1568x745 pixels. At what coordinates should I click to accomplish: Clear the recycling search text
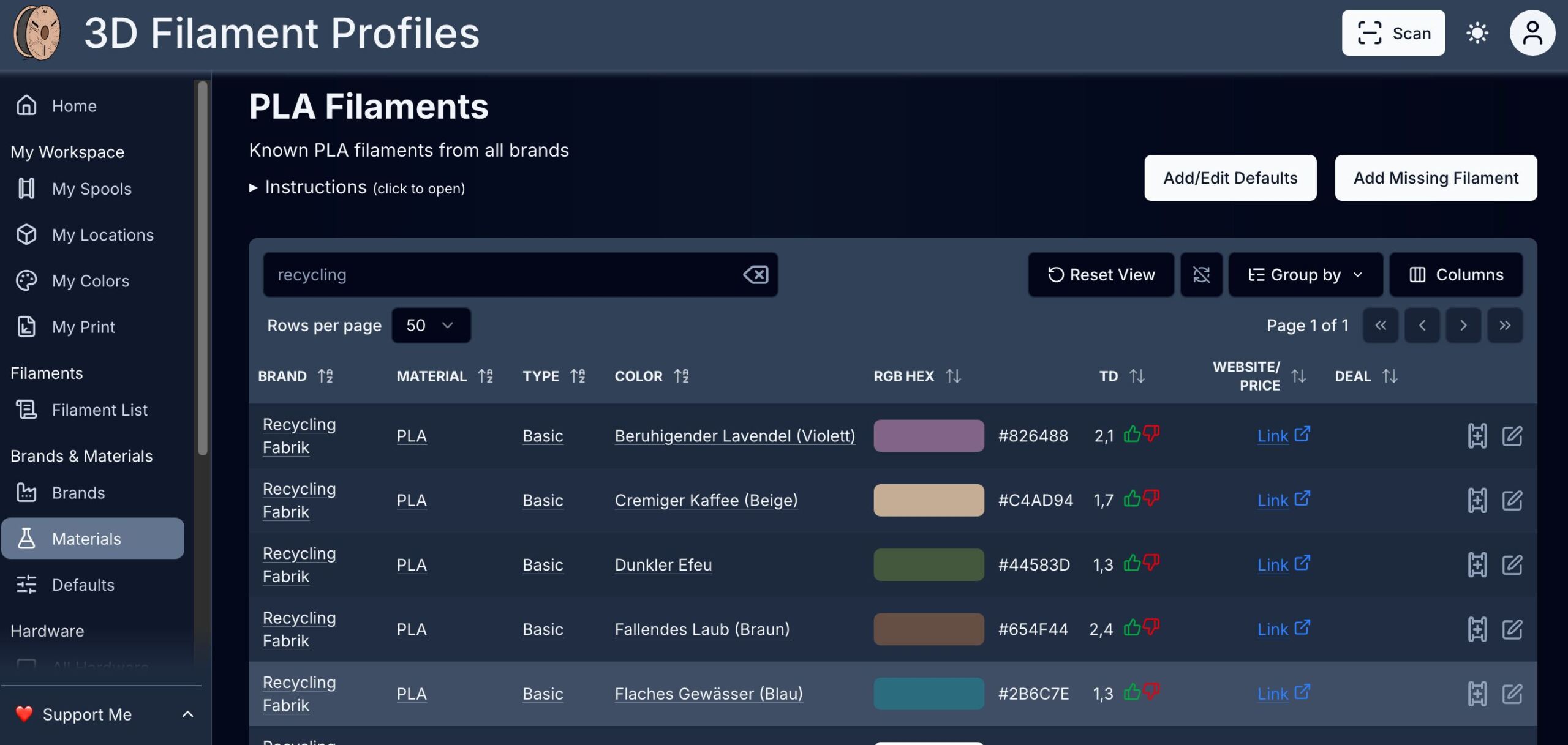point(755,275)
